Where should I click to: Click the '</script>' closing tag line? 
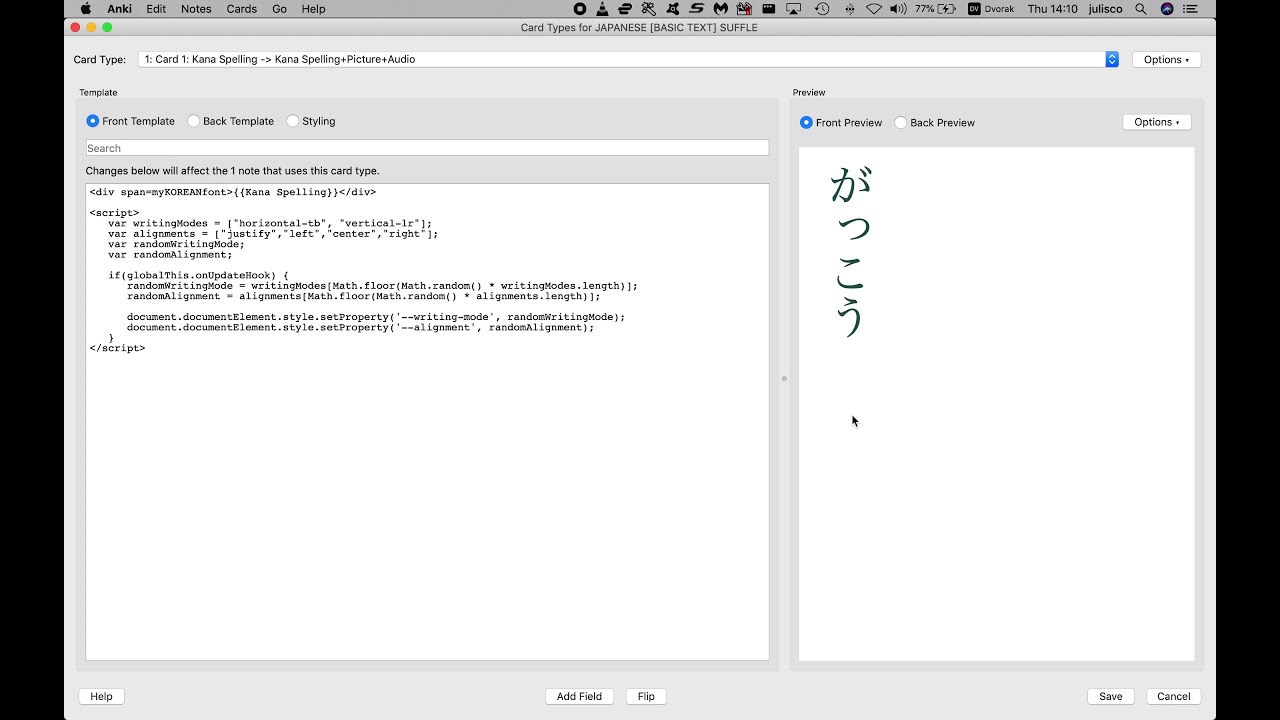[117, 348]
